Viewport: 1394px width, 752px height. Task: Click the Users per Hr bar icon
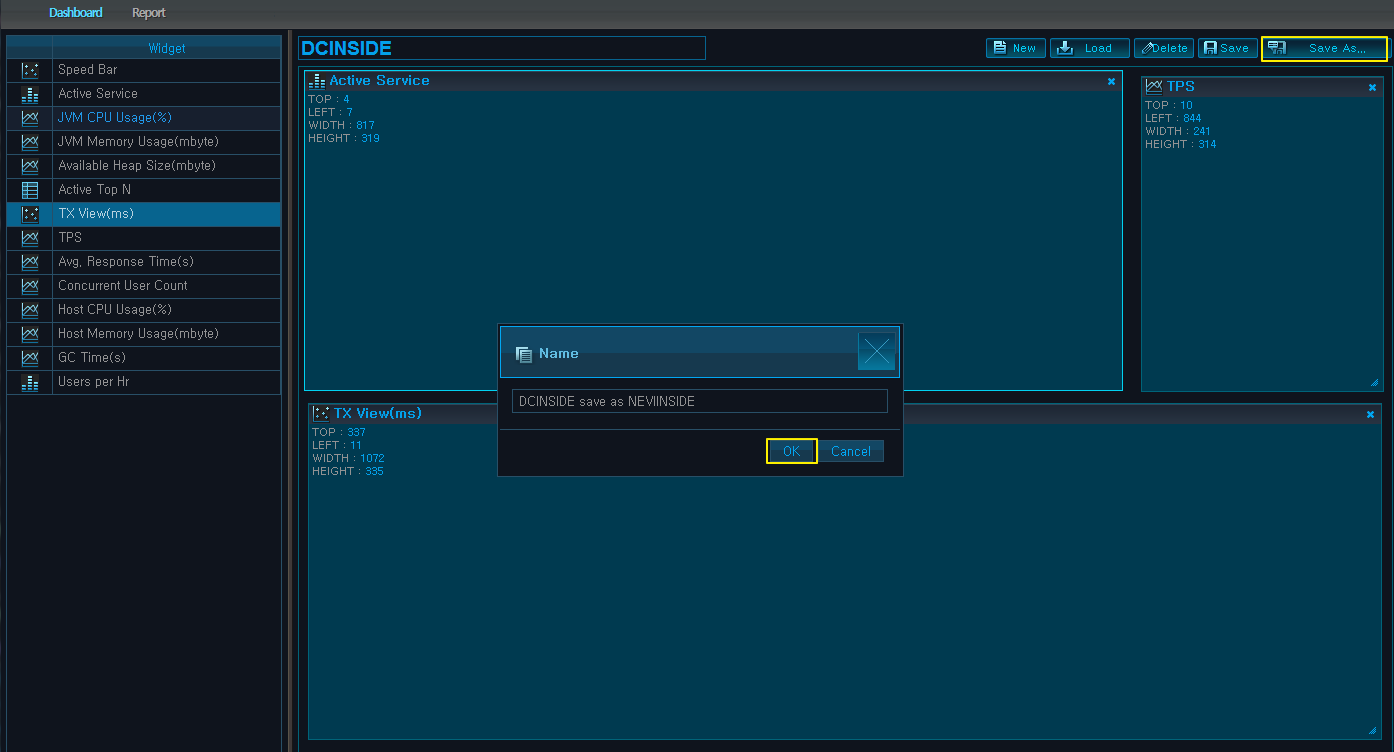(30, 382)
